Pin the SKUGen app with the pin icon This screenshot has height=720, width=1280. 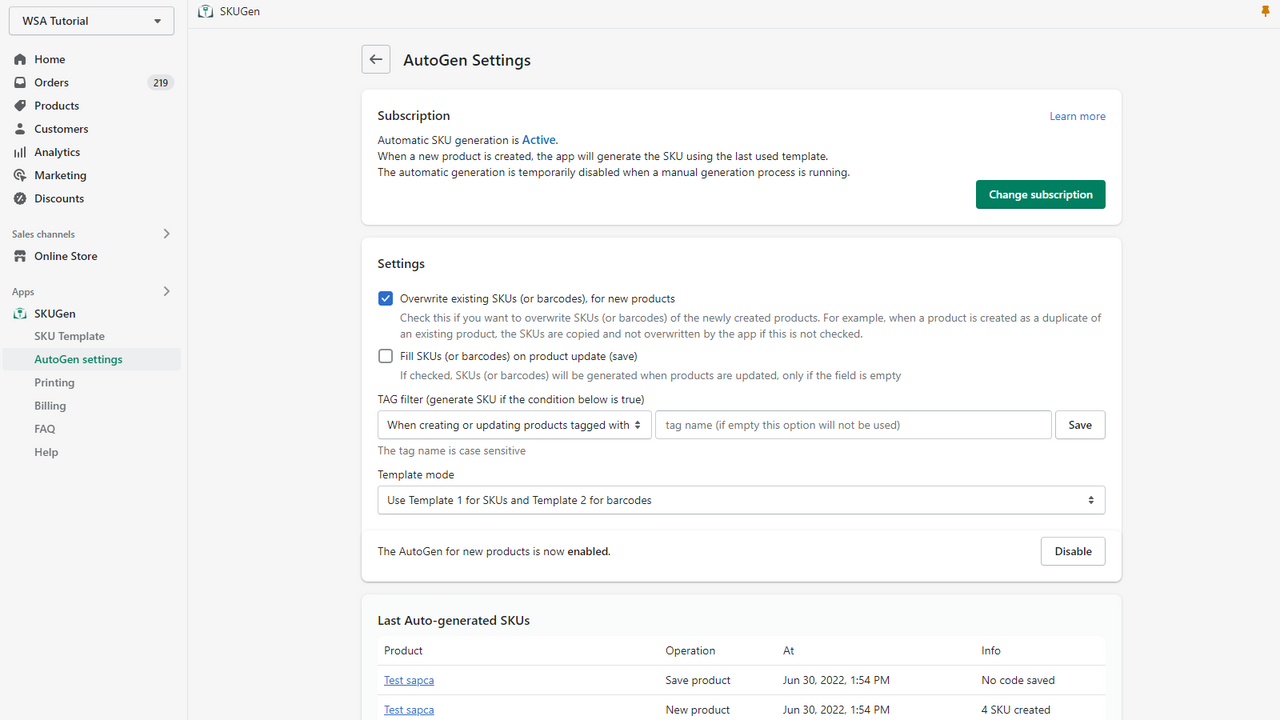coord(1266,11)
